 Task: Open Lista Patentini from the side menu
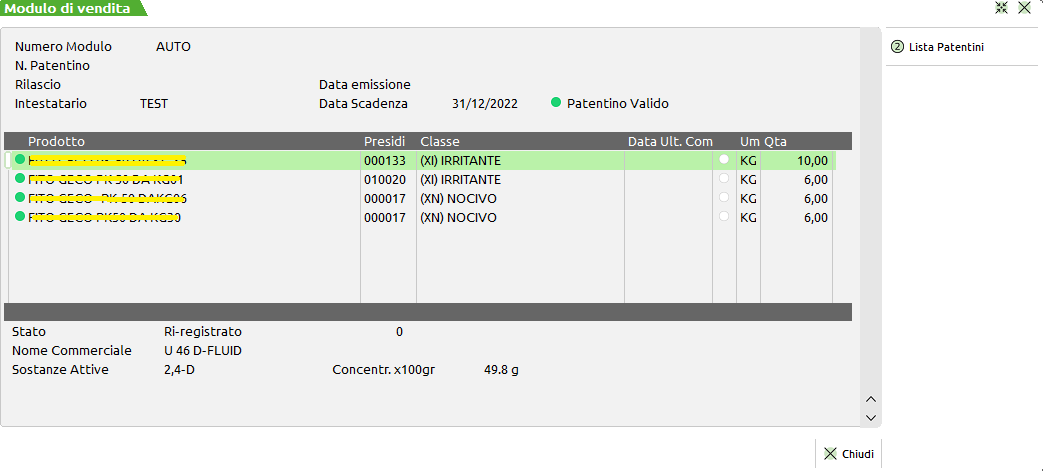pyautogui.click(x=946, y=47)
